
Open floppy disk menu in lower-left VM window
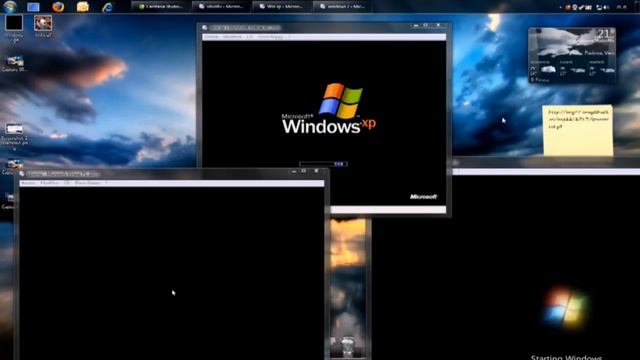[x=88, y=183]
